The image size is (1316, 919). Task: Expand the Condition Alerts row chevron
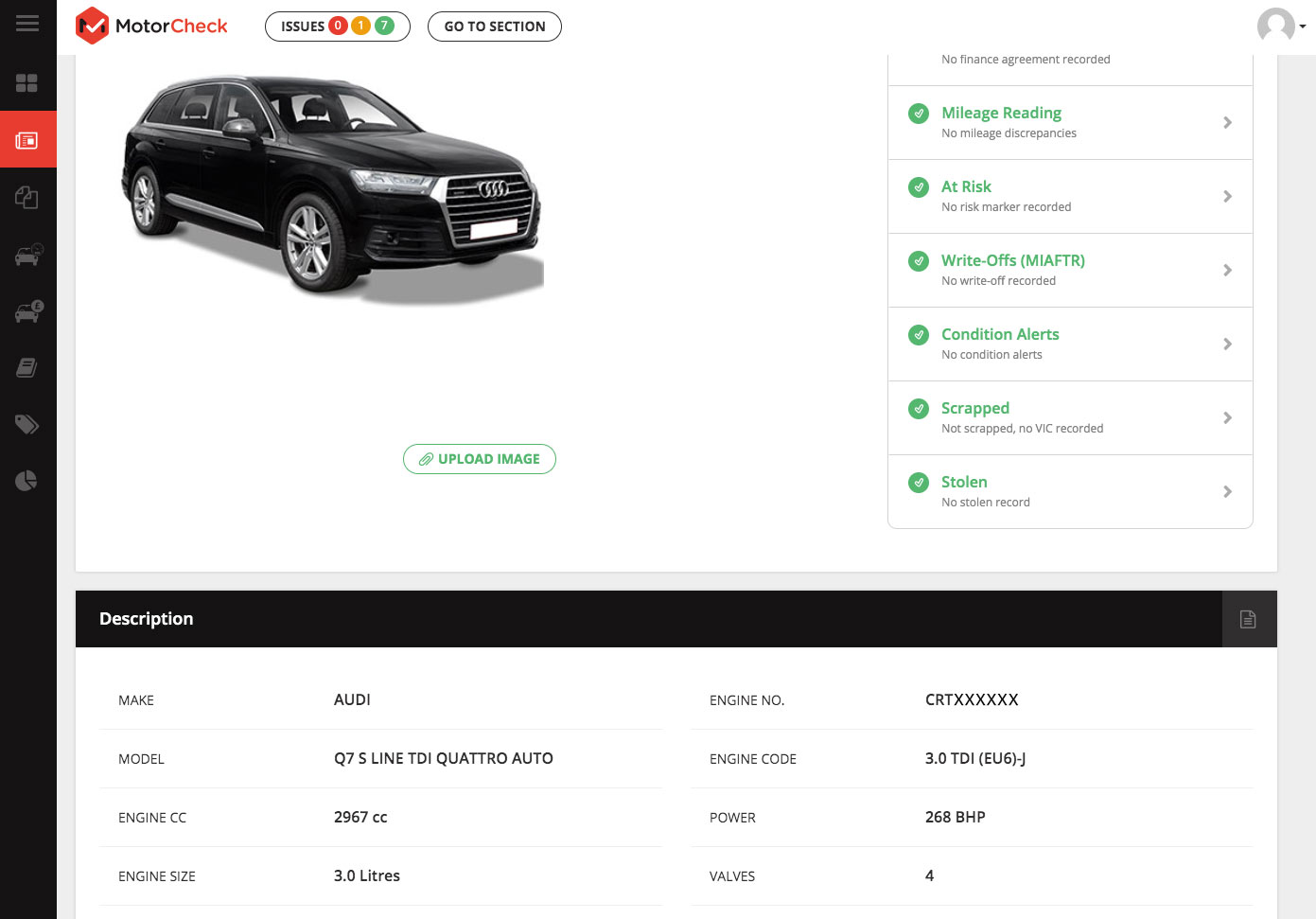pos(1227,345)
